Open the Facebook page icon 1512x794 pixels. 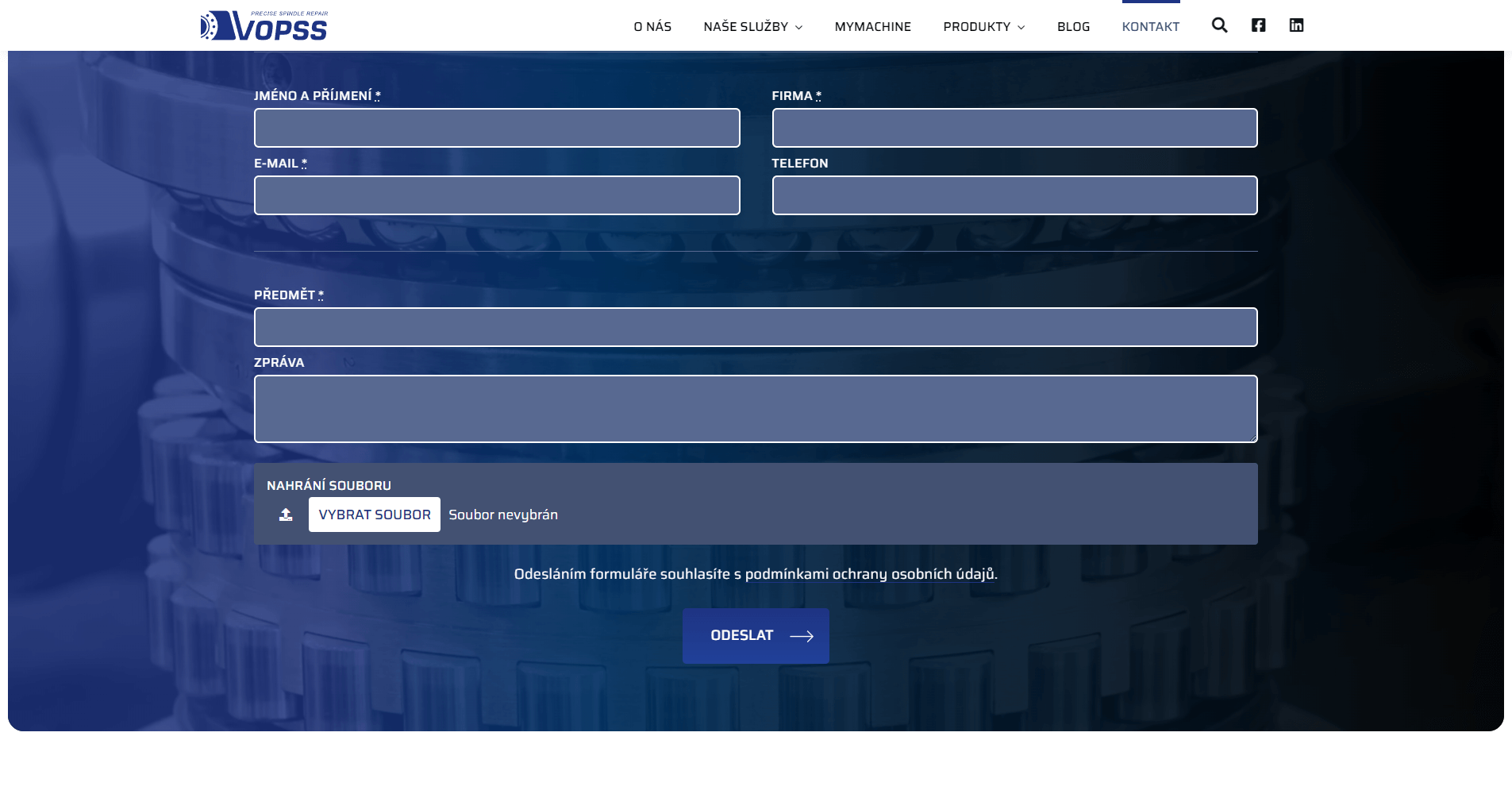[1258, 25]
